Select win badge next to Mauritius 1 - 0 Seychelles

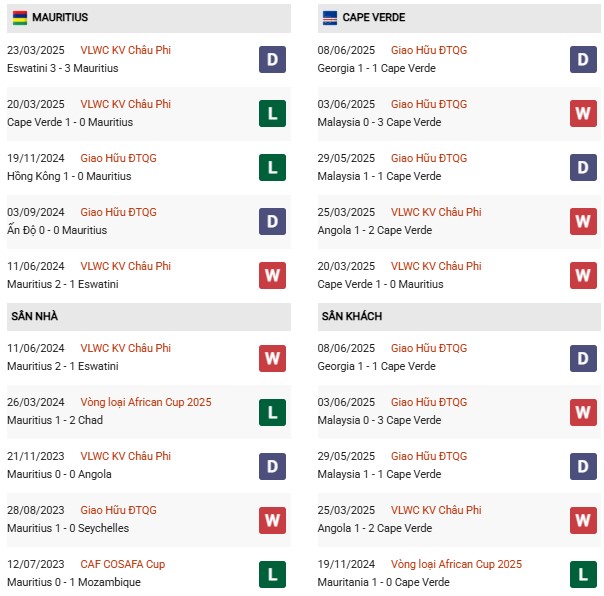272,519
